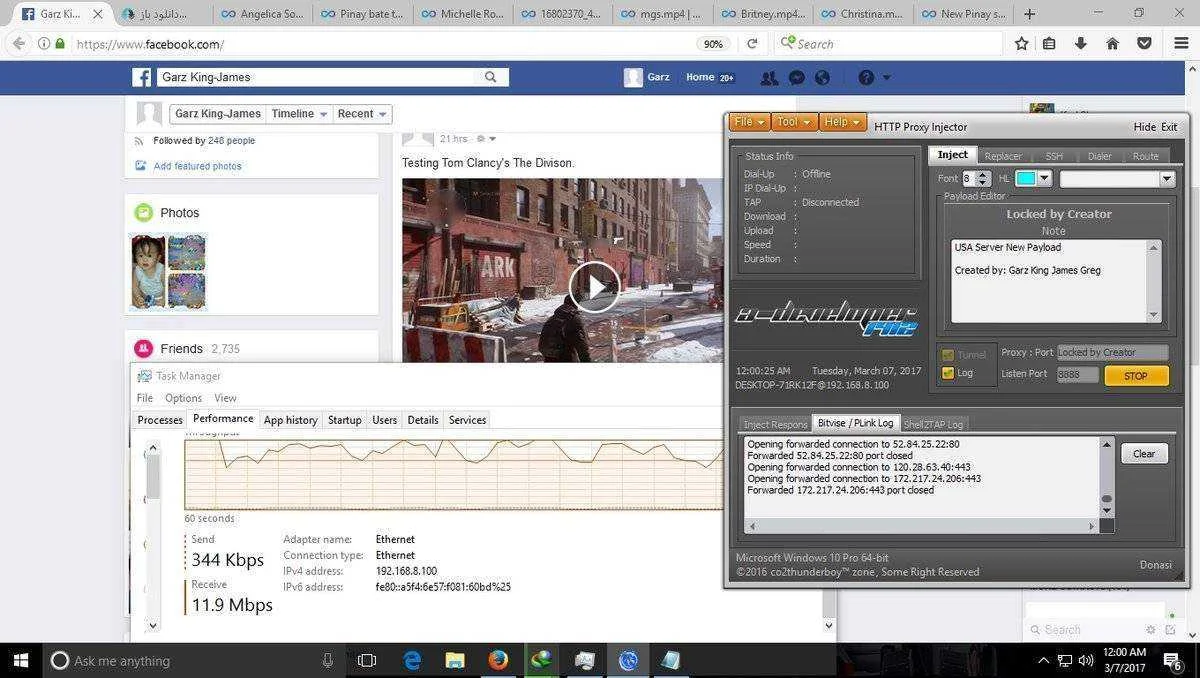The width and height of the screenshot is (1200, 678).
Task: Open the Tool menu dropdown in HTTP Proxy Injector
Action: tap(794, 122)
